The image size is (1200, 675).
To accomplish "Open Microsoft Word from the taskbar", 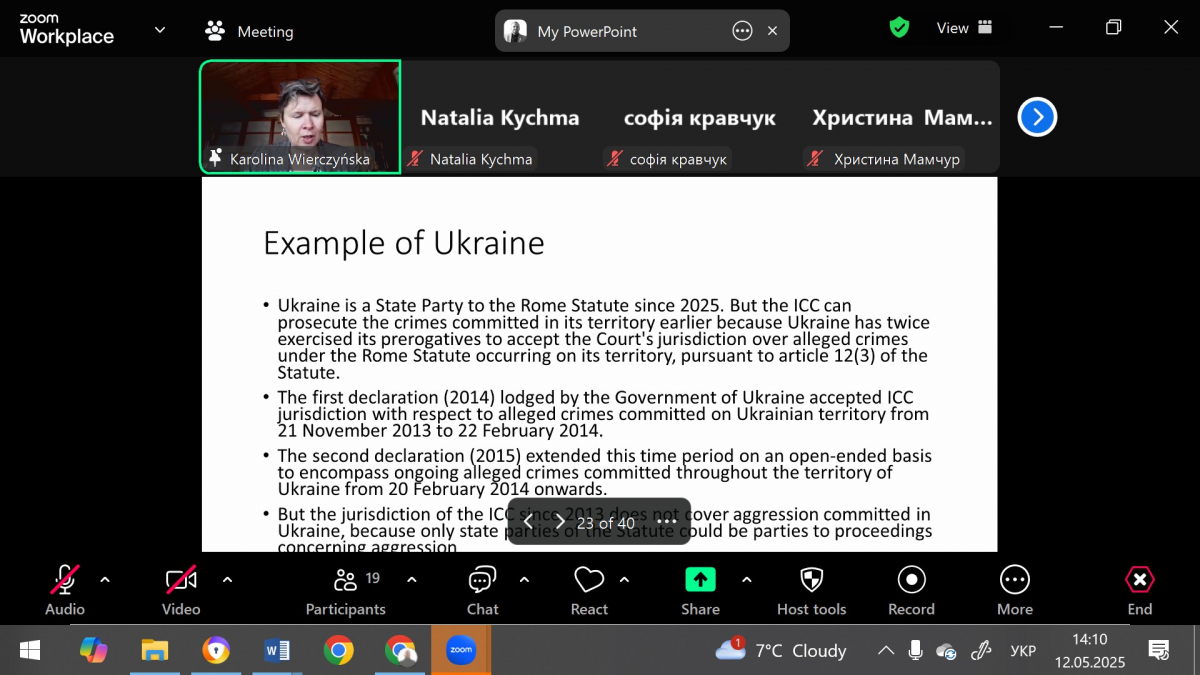I will [277, 651].
